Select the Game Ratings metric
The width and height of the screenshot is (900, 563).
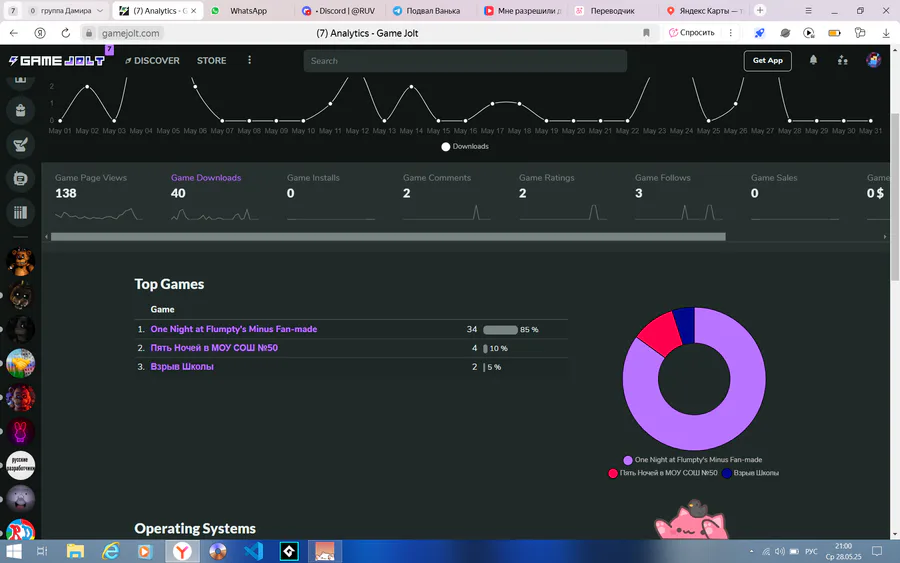[x=562, y=198]
